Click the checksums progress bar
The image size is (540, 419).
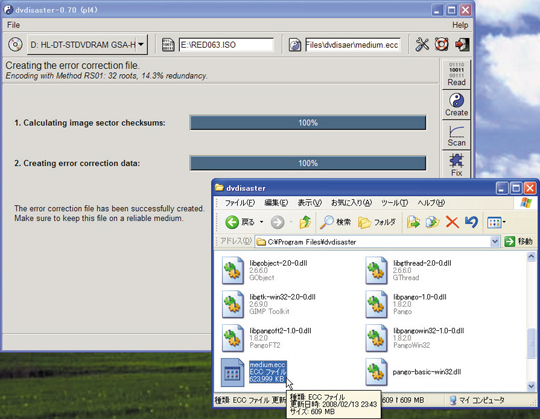click(308, 123)
